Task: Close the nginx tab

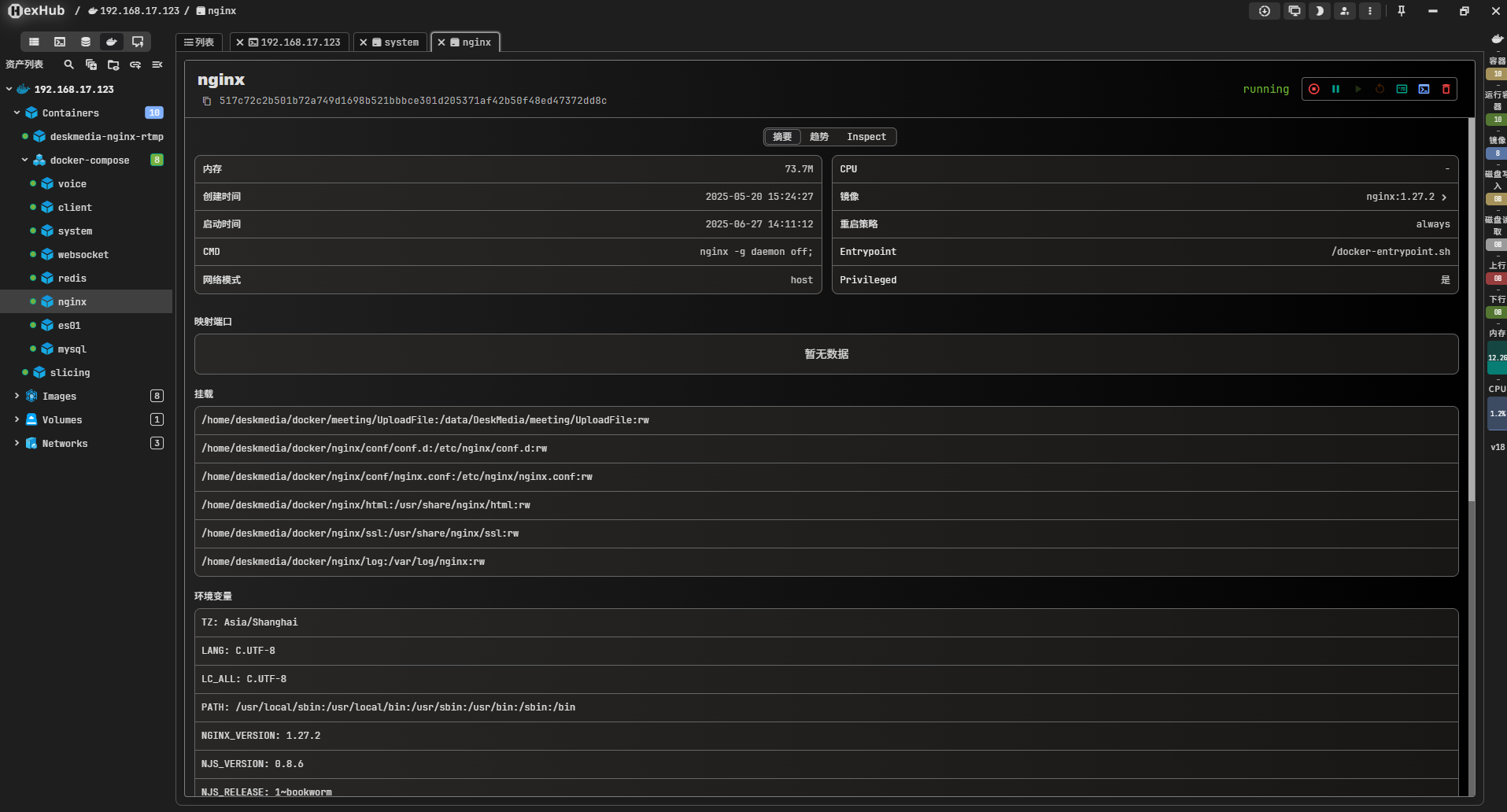Action: [441, 42]
